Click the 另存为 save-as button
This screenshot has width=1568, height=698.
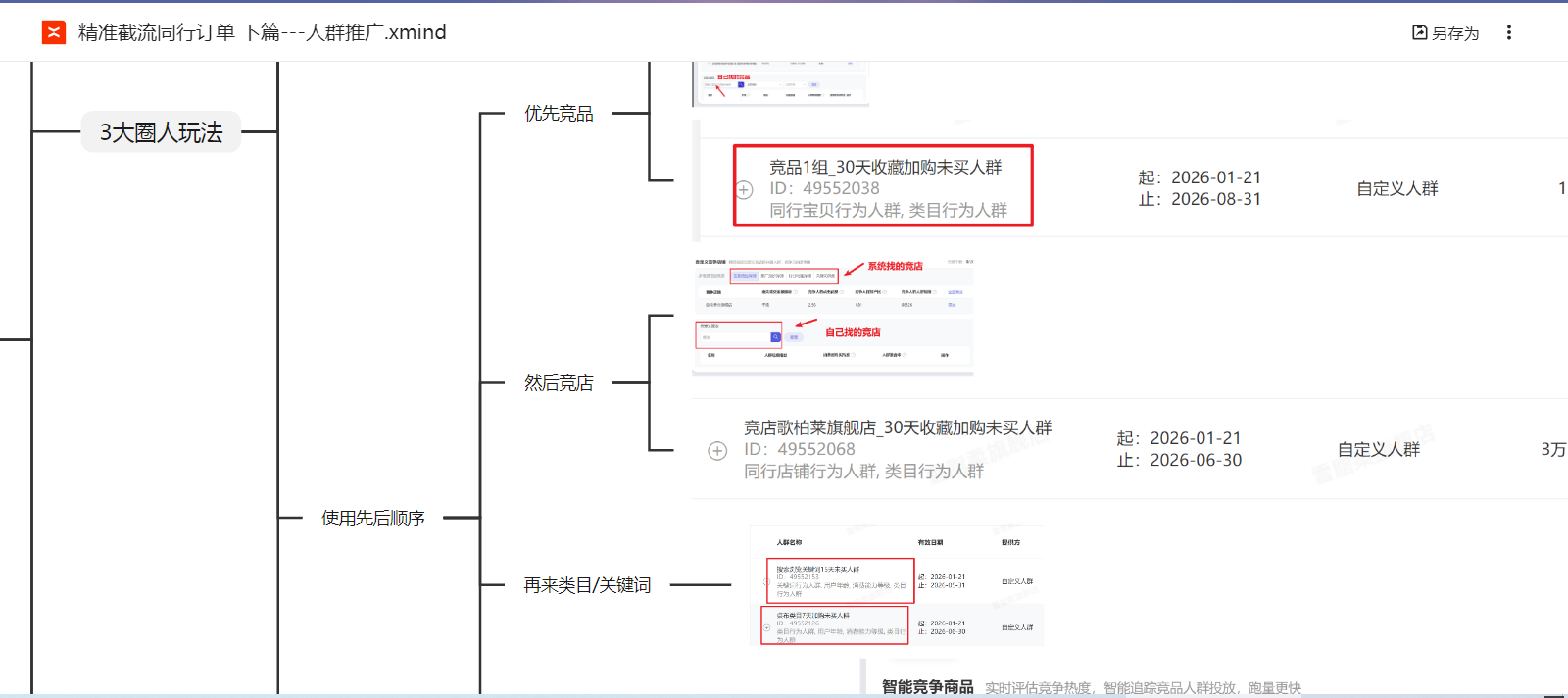pyautogui.click(x=1445, y=32)
